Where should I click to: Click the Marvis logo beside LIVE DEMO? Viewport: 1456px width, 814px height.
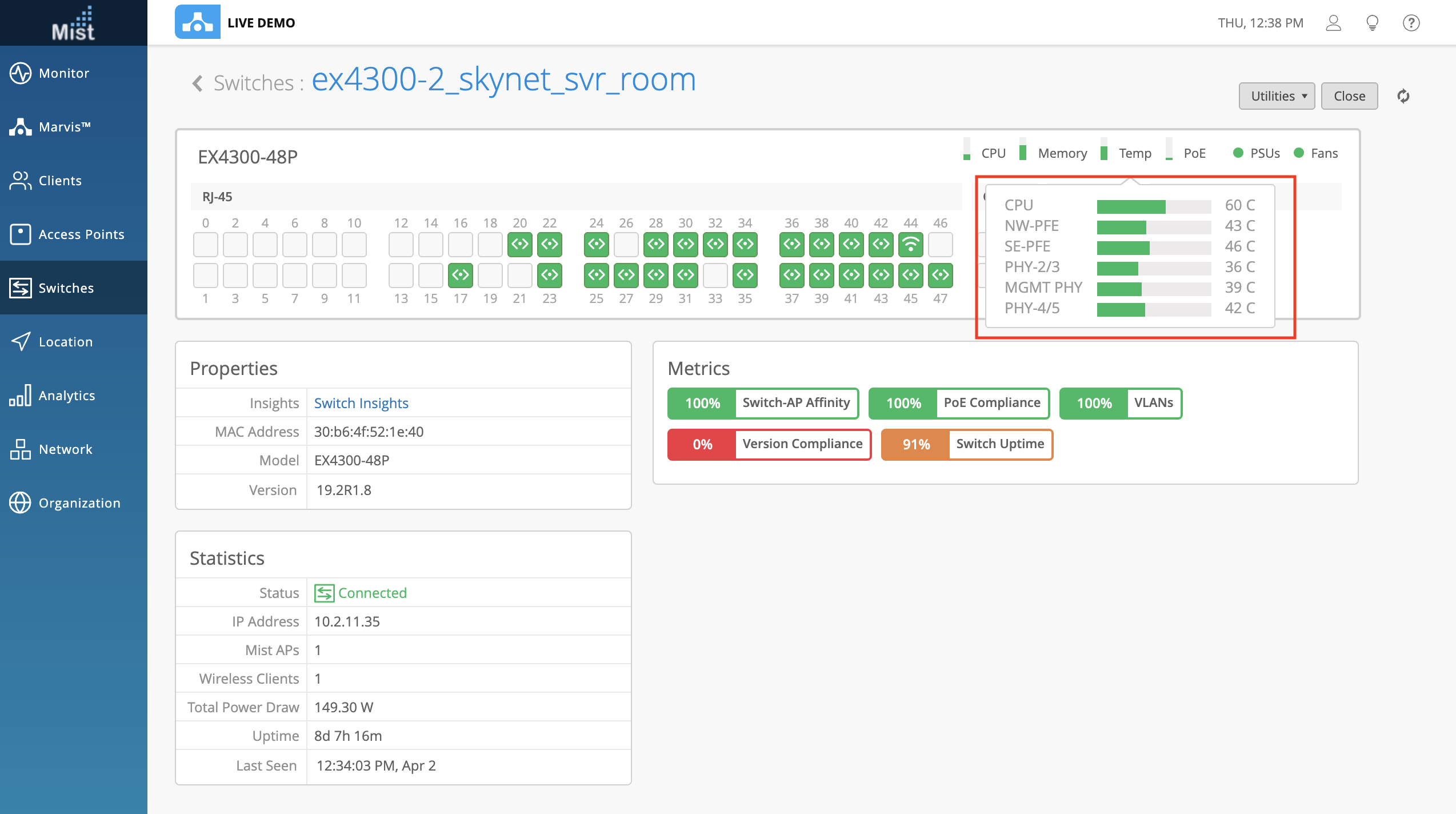tap(197, 22)
